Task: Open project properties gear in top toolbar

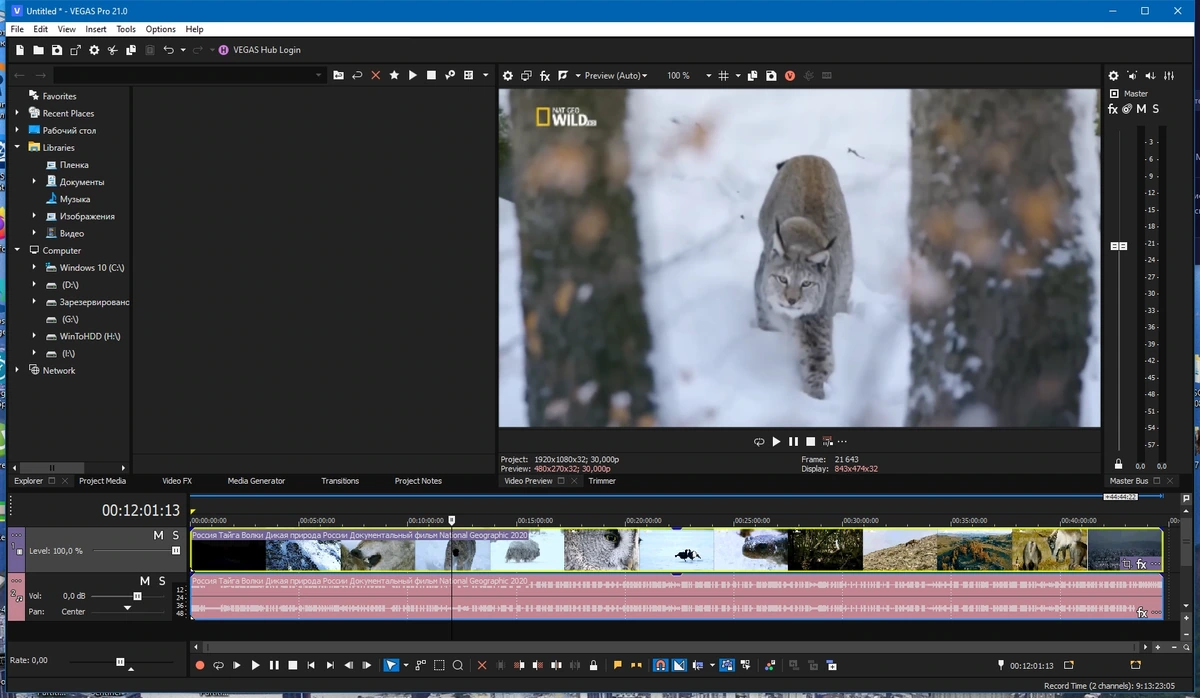Action: click(94, 50)
